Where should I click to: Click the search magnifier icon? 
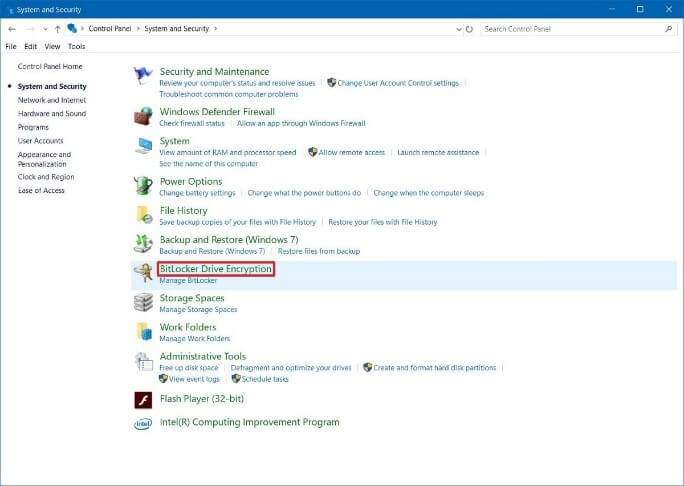pyautogui.click(x=669, y=29)
